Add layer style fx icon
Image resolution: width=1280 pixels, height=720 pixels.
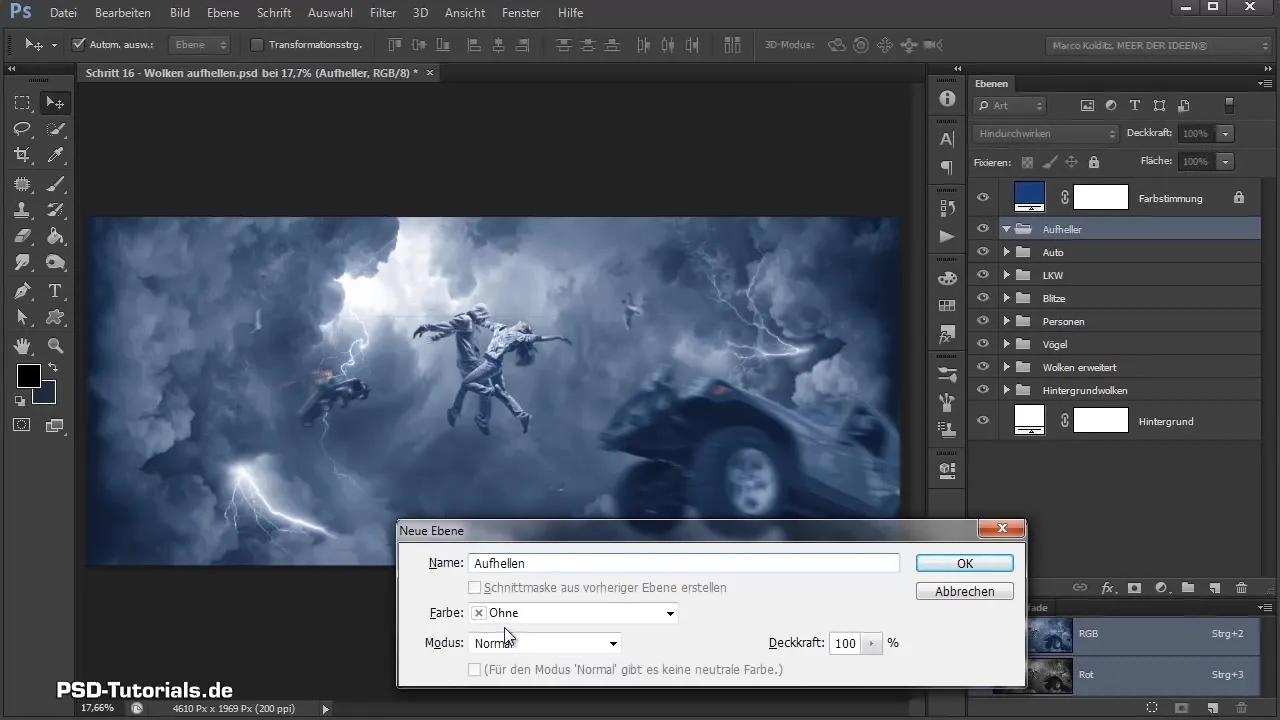(1108, 588)
